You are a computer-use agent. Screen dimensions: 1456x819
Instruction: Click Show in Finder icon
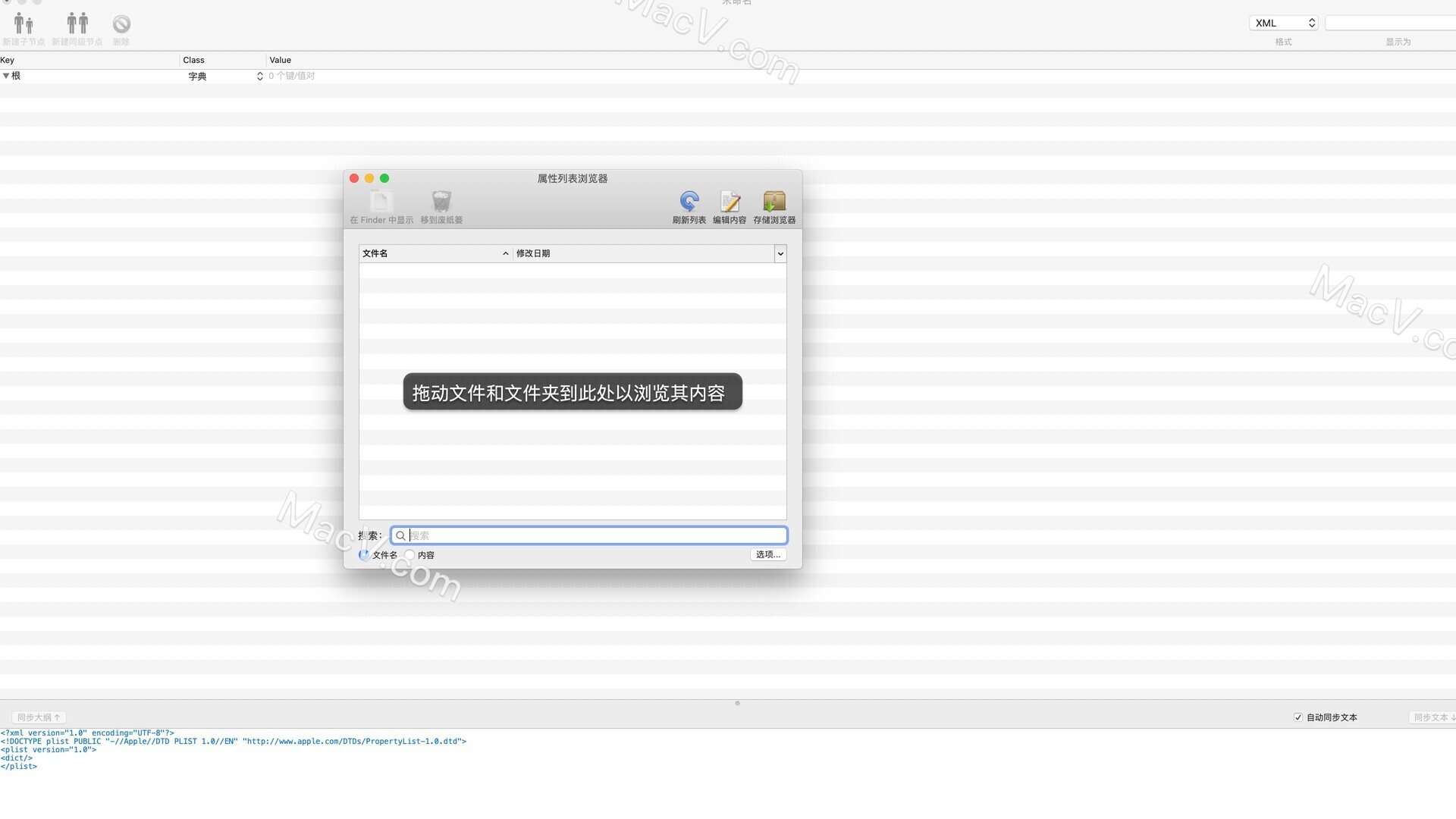click(381, 201)
